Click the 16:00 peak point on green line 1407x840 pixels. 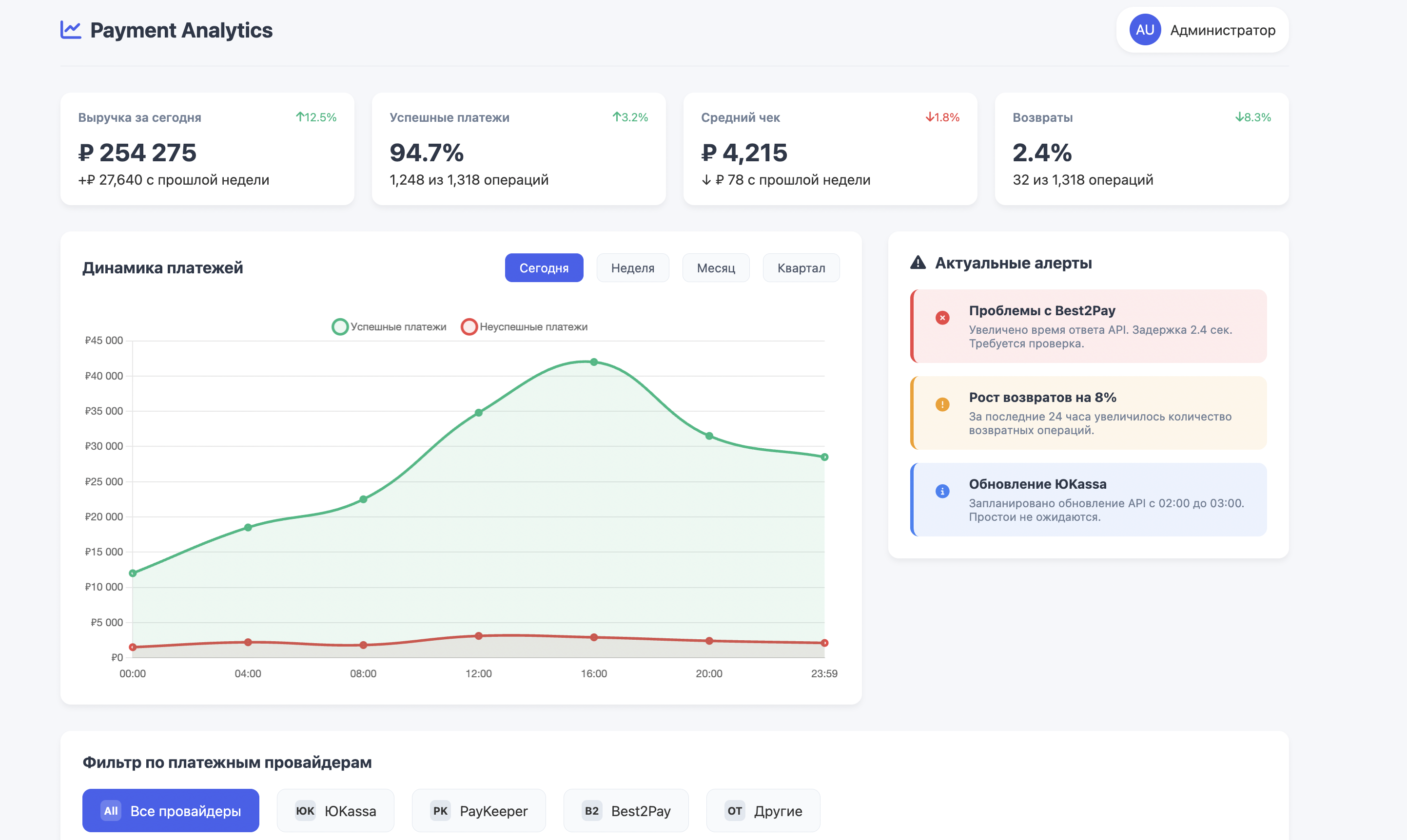click(x=594, y=362)
